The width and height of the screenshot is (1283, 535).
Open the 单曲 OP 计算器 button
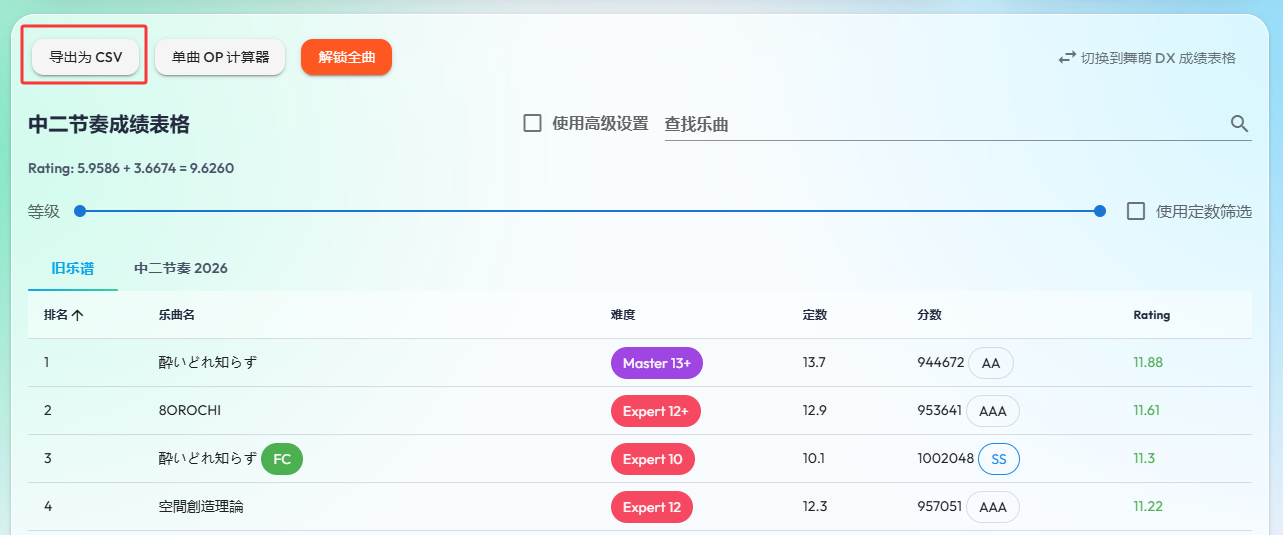pyautogui.click(x=221, y=57)
